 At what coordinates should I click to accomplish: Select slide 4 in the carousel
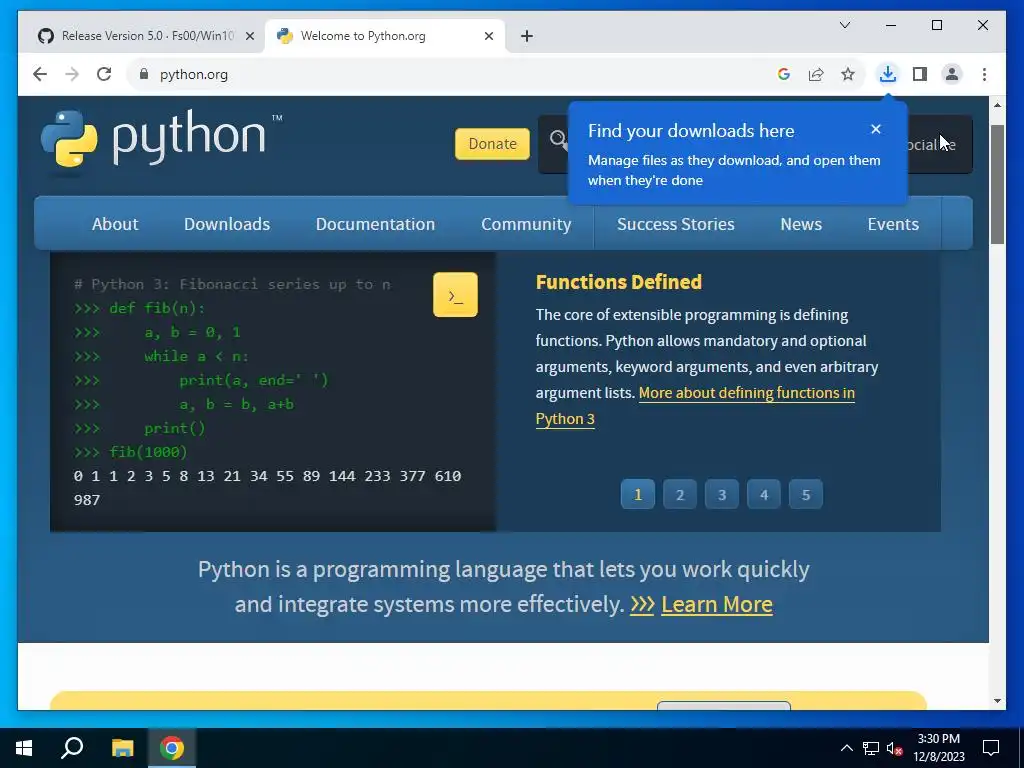pos(763,494)
